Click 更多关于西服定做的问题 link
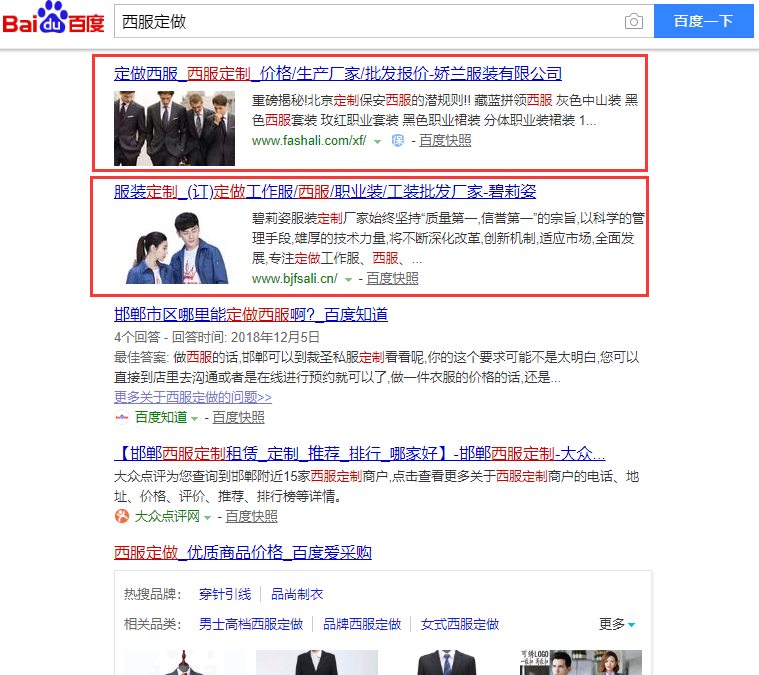The image size is (759, 675). 192,397
